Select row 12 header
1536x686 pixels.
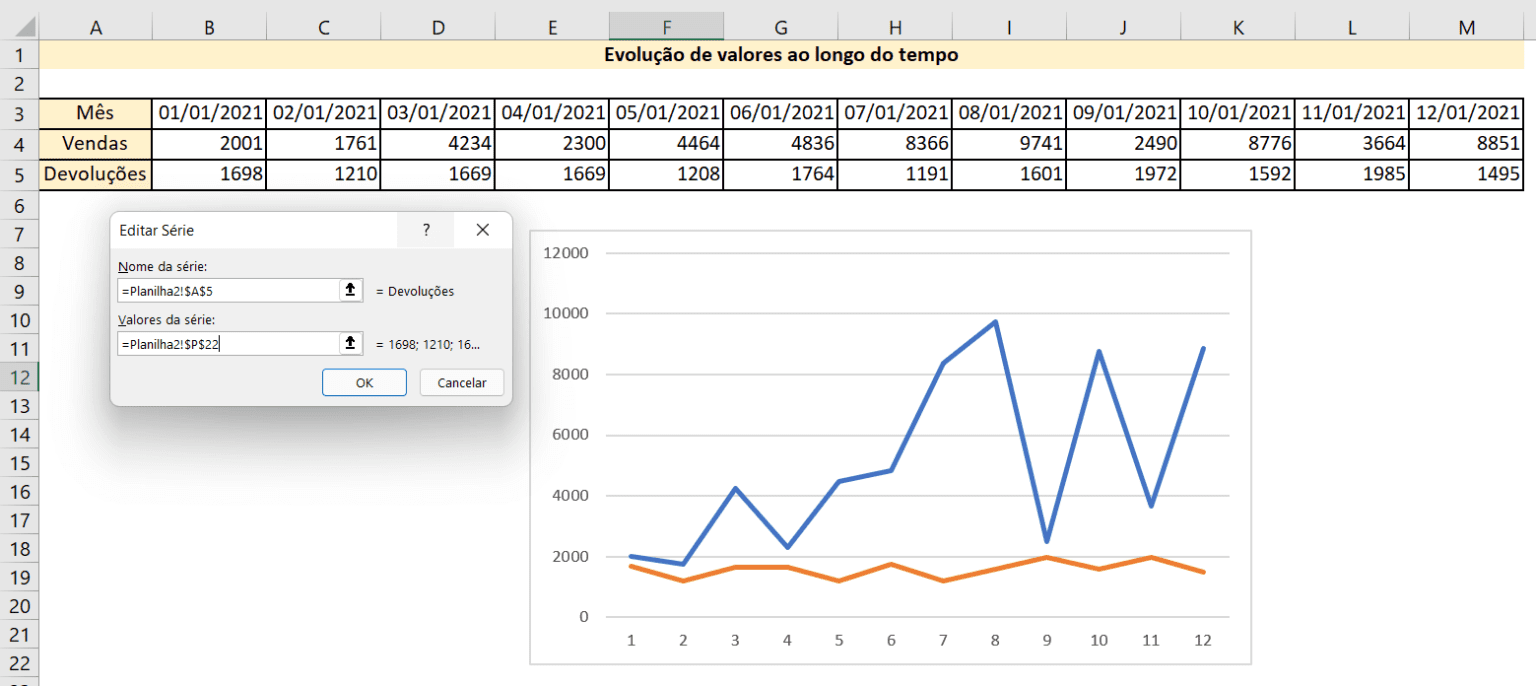coord(20,378)
